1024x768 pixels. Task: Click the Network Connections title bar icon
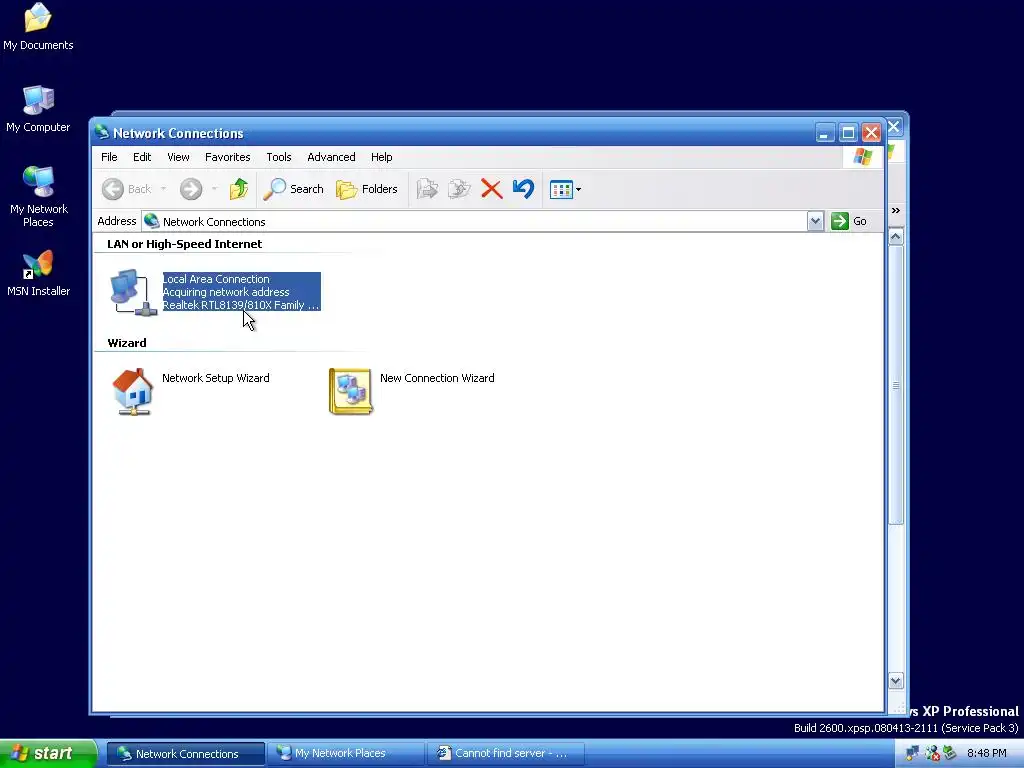[102, 133]
